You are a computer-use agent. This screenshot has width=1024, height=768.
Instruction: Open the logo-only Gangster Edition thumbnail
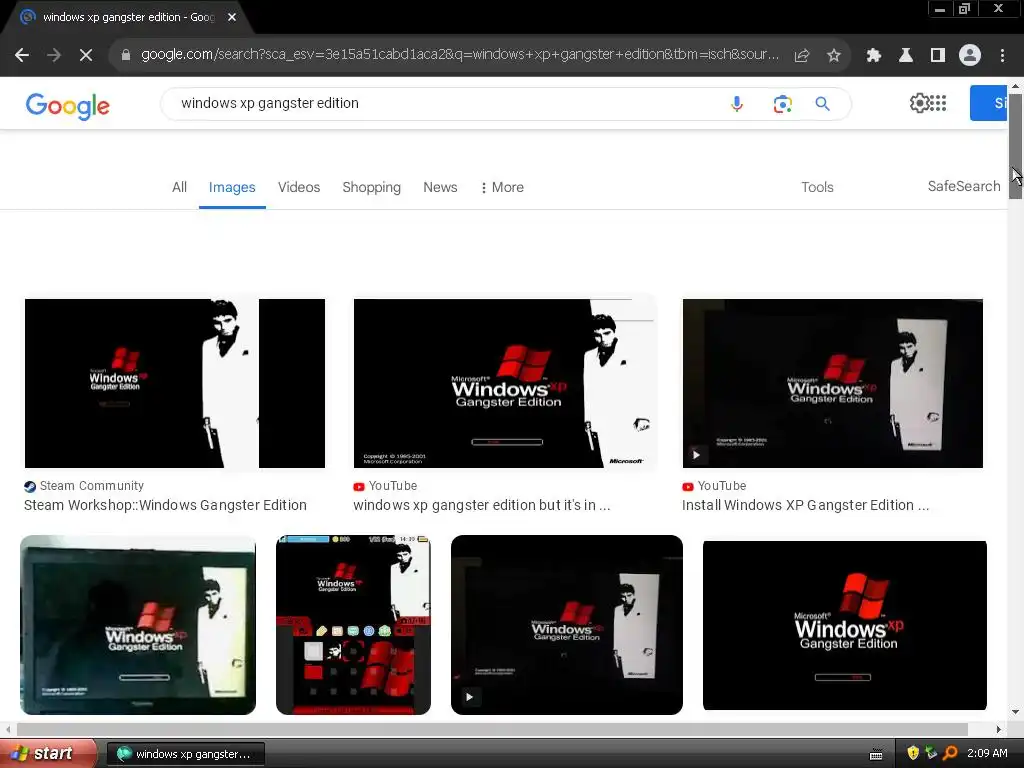(x=844, y=625)
